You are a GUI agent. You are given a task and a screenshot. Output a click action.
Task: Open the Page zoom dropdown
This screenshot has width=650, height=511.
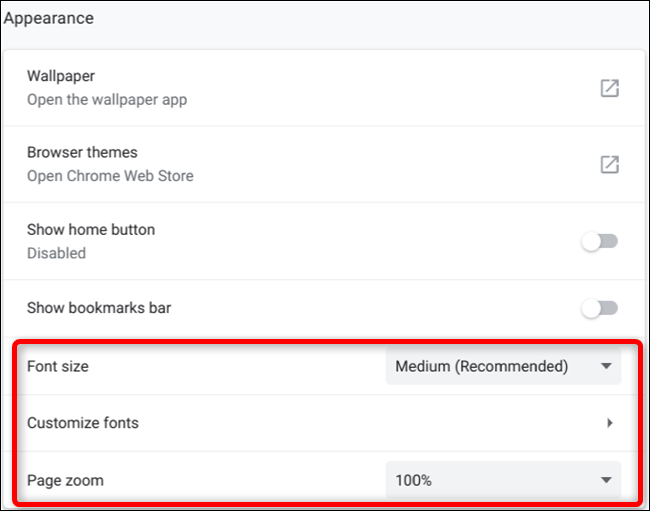[x=503, y=480]
